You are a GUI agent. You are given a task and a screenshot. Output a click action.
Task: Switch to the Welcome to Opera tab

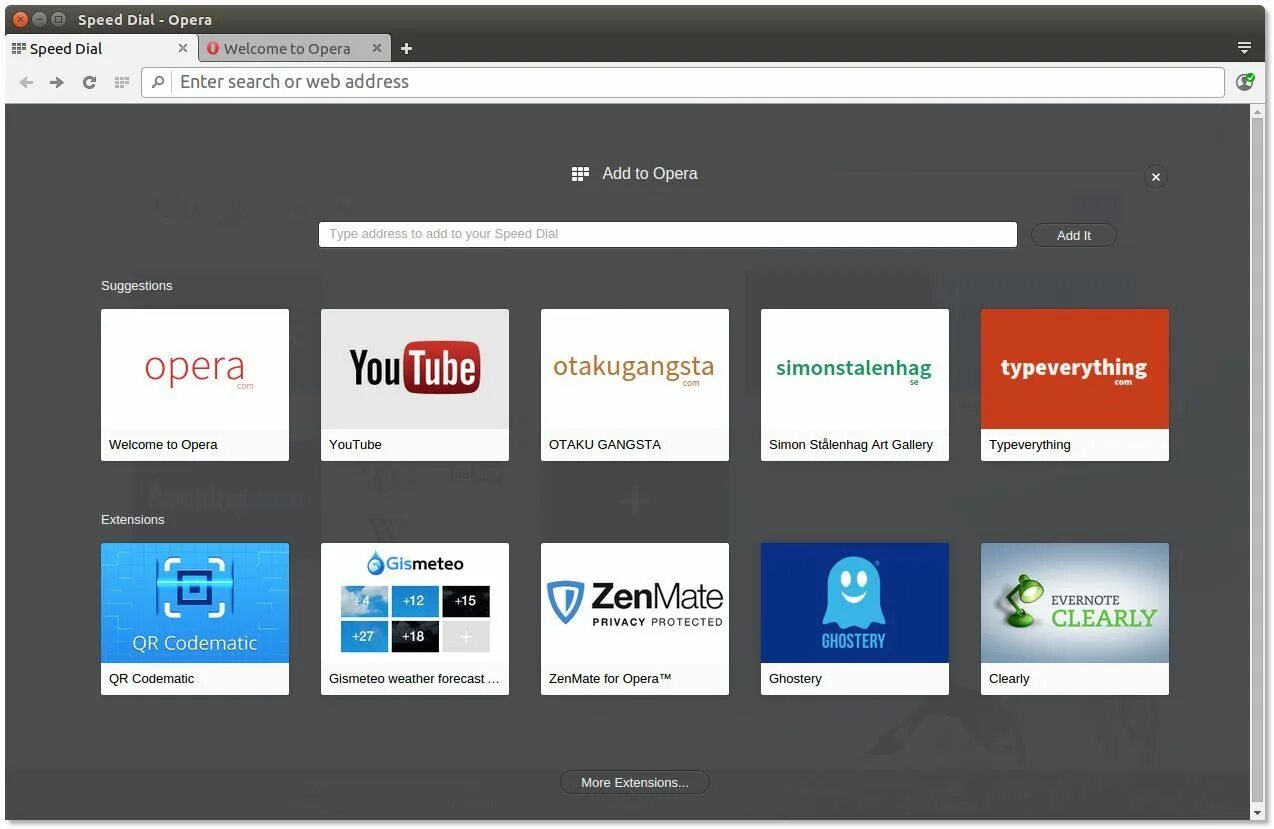293,48
